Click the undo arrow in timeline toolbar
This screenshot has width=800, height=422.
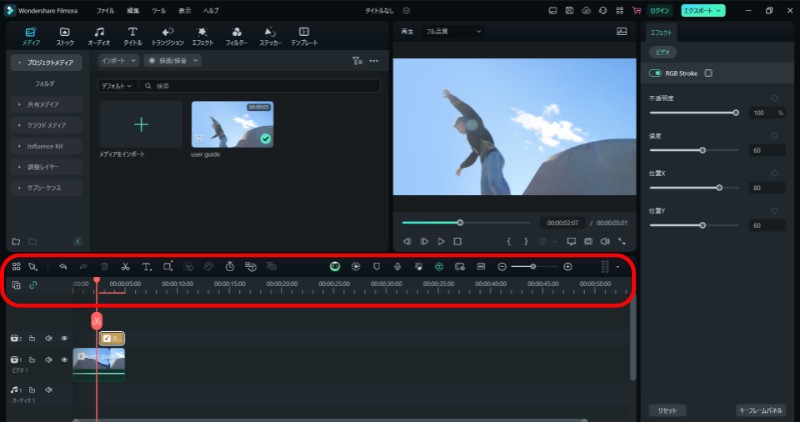63,267
